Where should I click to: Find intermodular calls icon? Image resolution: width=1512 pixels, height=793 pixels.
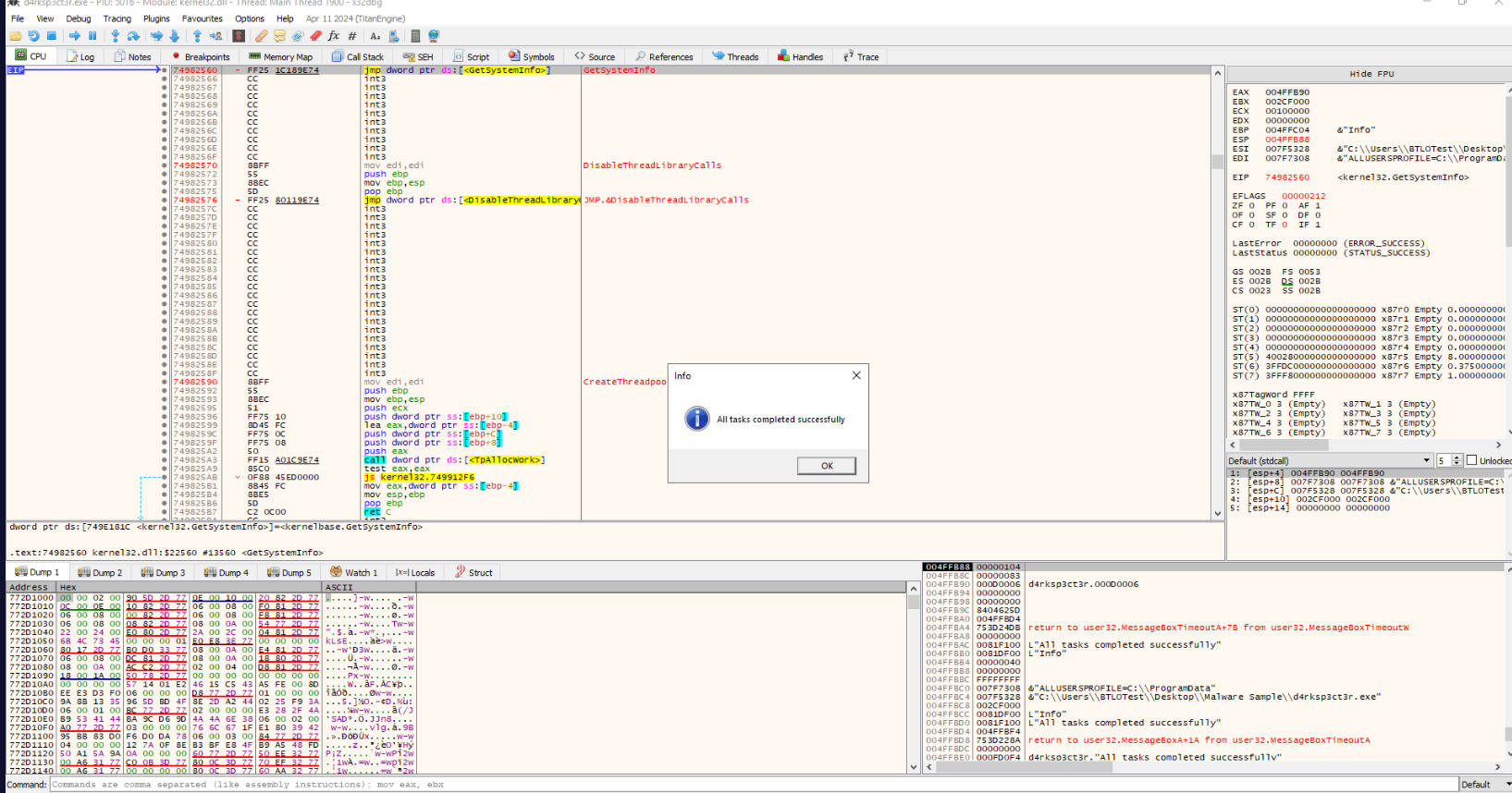[x=394, y=36]
